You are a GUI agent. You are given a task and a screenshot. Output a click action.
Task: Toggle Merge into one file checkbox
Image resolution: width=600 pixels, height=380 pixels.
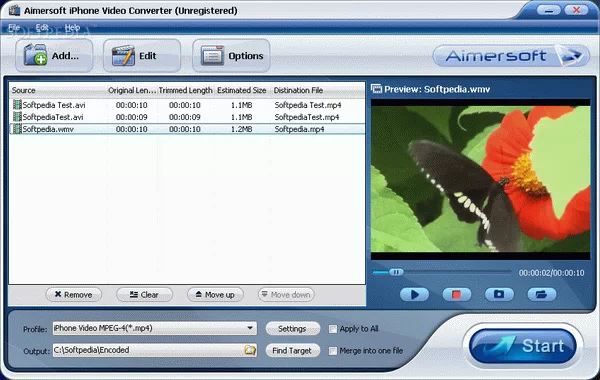333,351
